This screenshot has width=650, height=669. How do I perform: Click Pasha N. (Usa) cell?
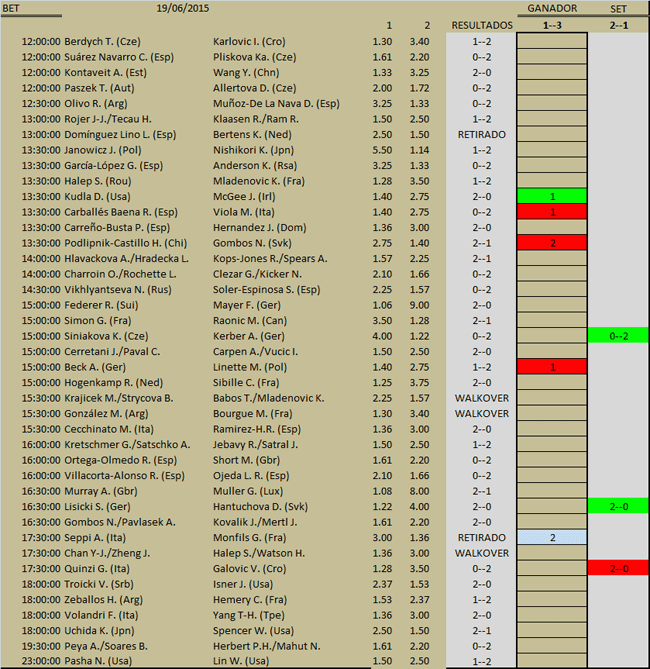point(98,661)
